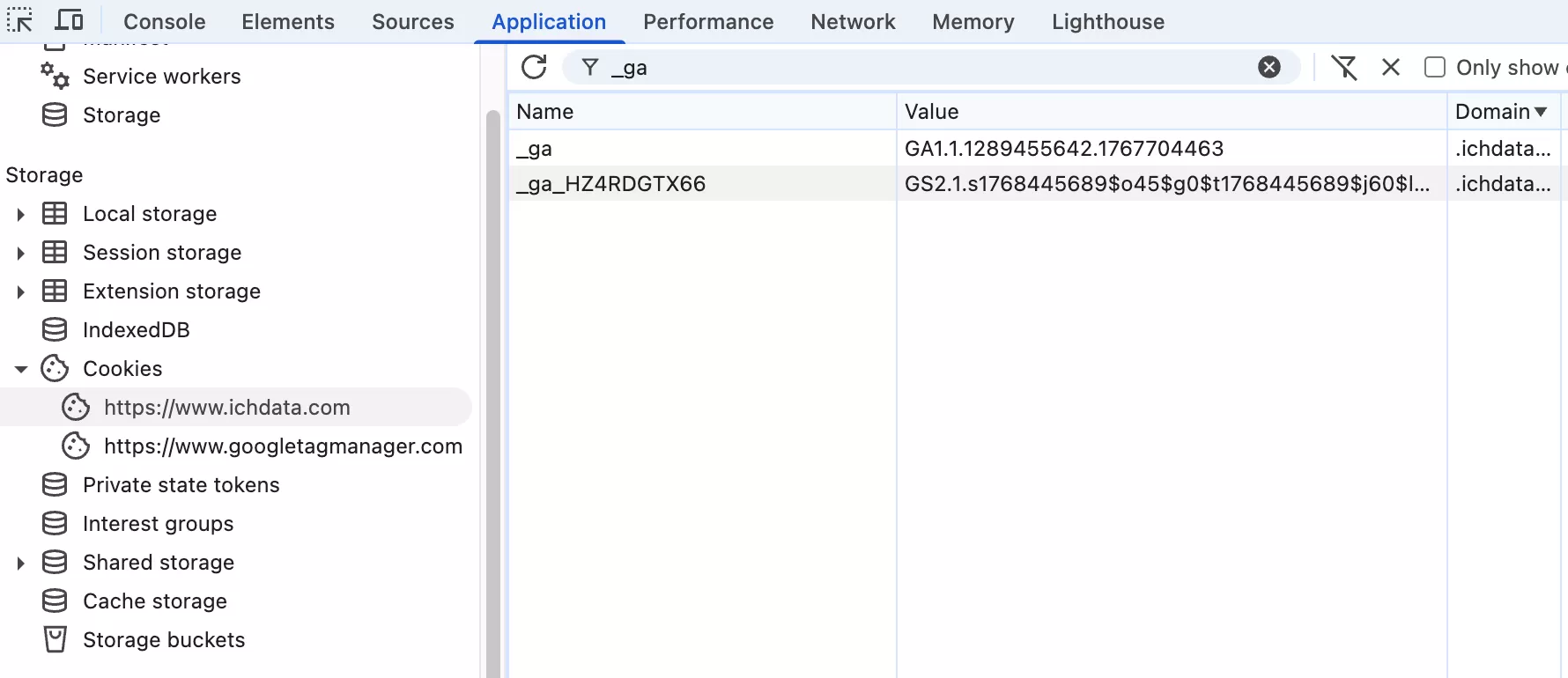Click the clear all cookies icon

1344,68
